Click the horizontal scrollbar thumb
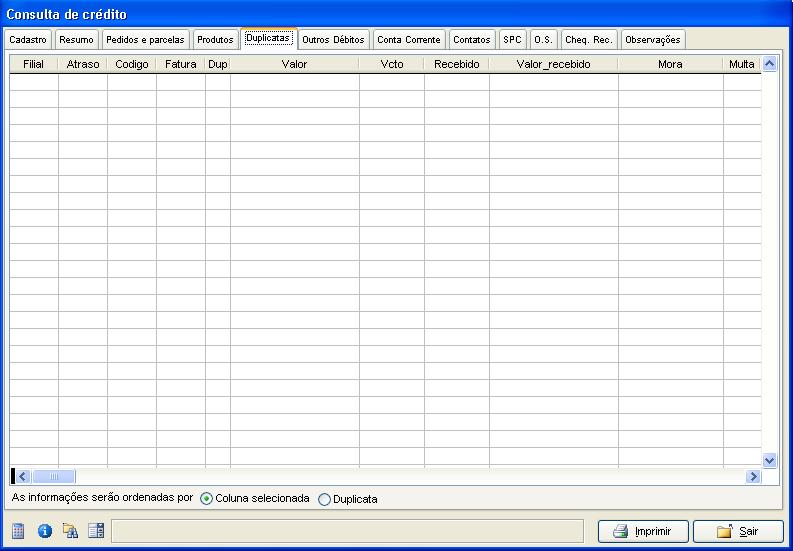 point(54,476)
